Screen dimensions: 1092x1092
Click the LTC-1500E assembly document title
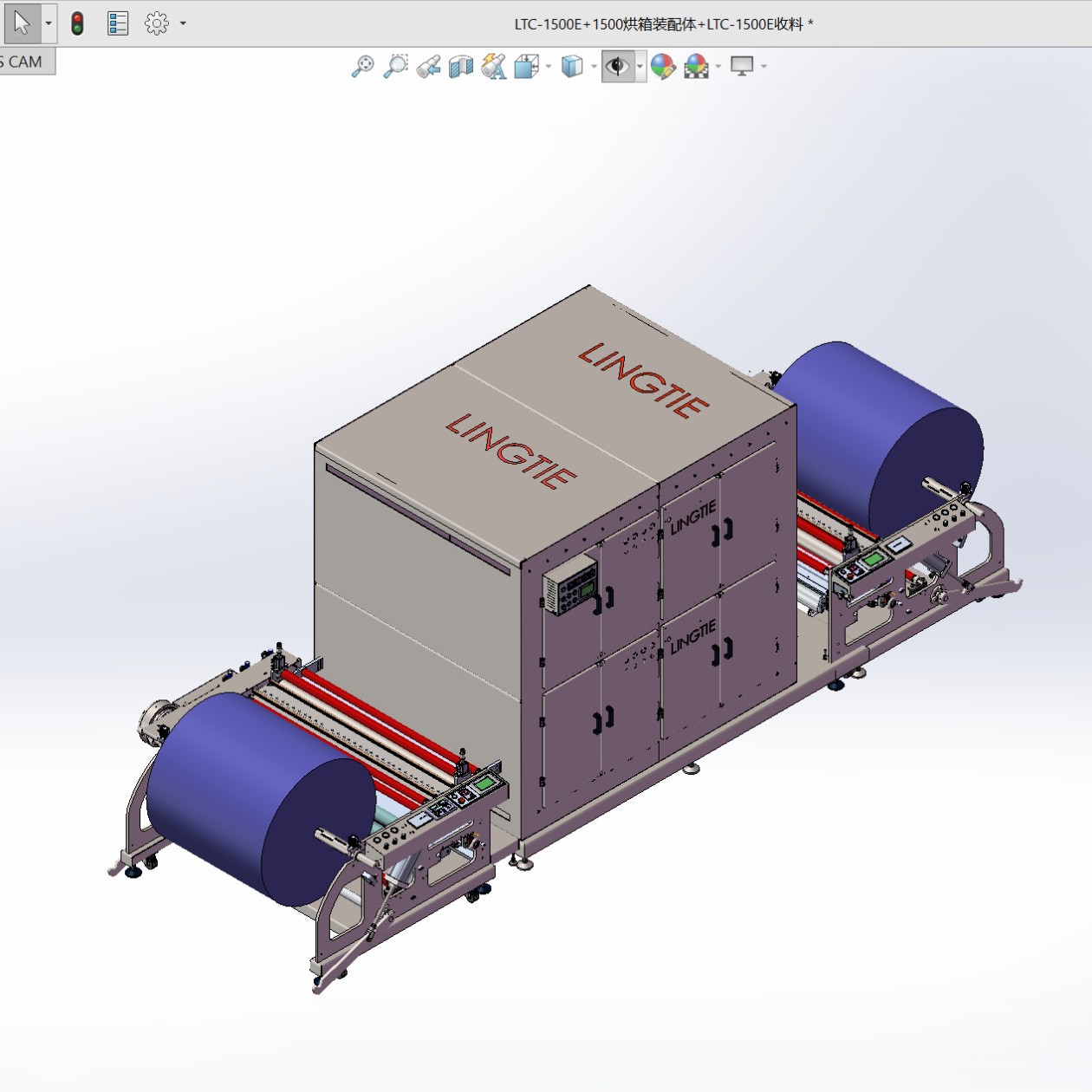click(x=664, y=24)
